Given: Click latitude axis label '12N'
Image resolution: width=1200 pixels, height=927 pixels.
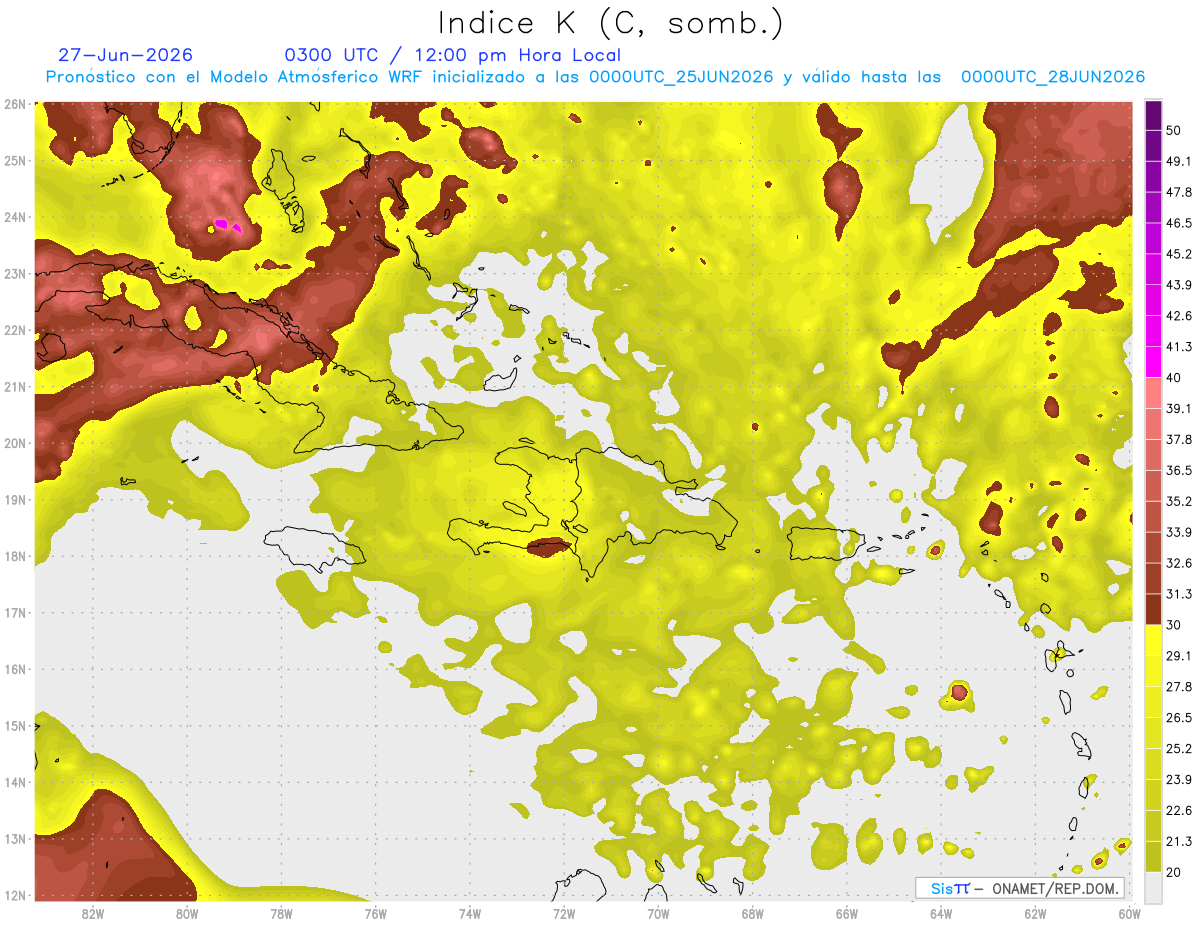Looking at the screenshot, I should coord(15,895).
